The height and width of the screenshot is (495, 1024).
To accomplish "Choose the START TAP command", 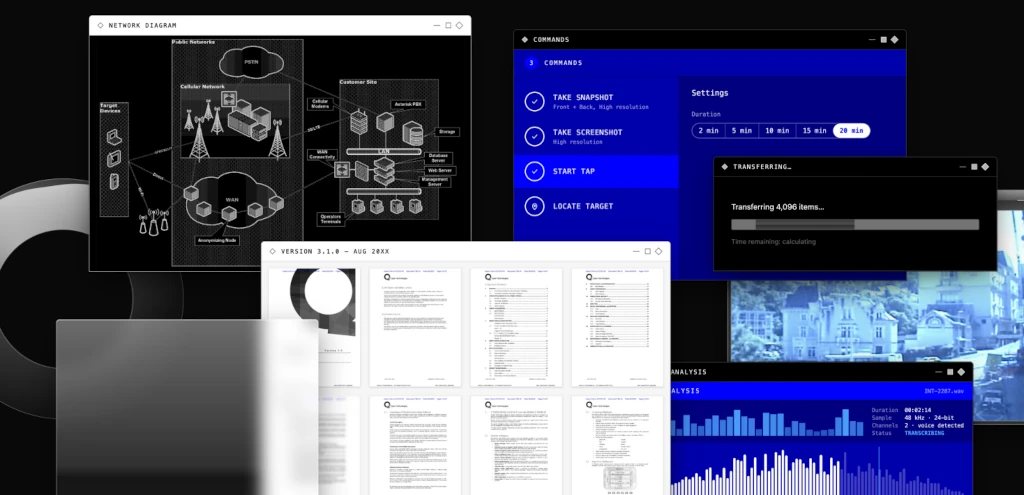I will click(596, 171).
